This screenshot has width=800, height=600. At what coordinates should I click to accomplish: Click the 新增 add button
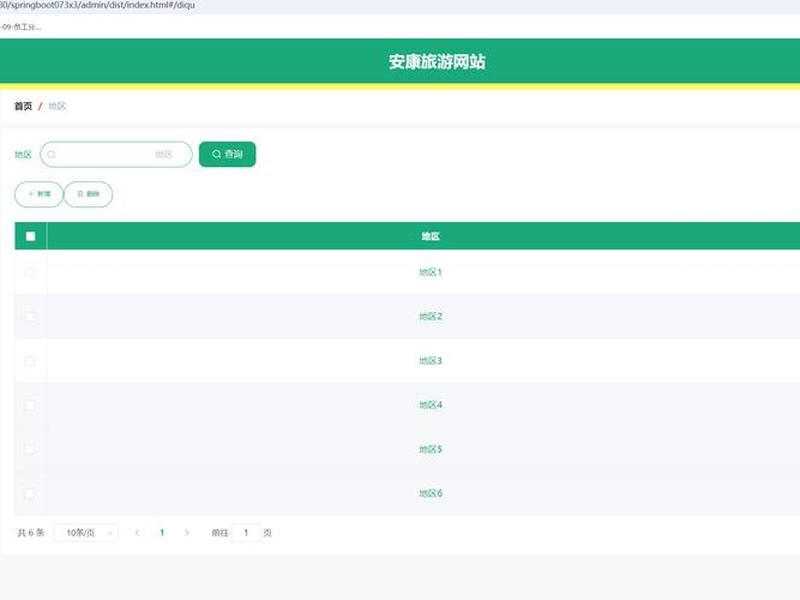click(39, 194)
